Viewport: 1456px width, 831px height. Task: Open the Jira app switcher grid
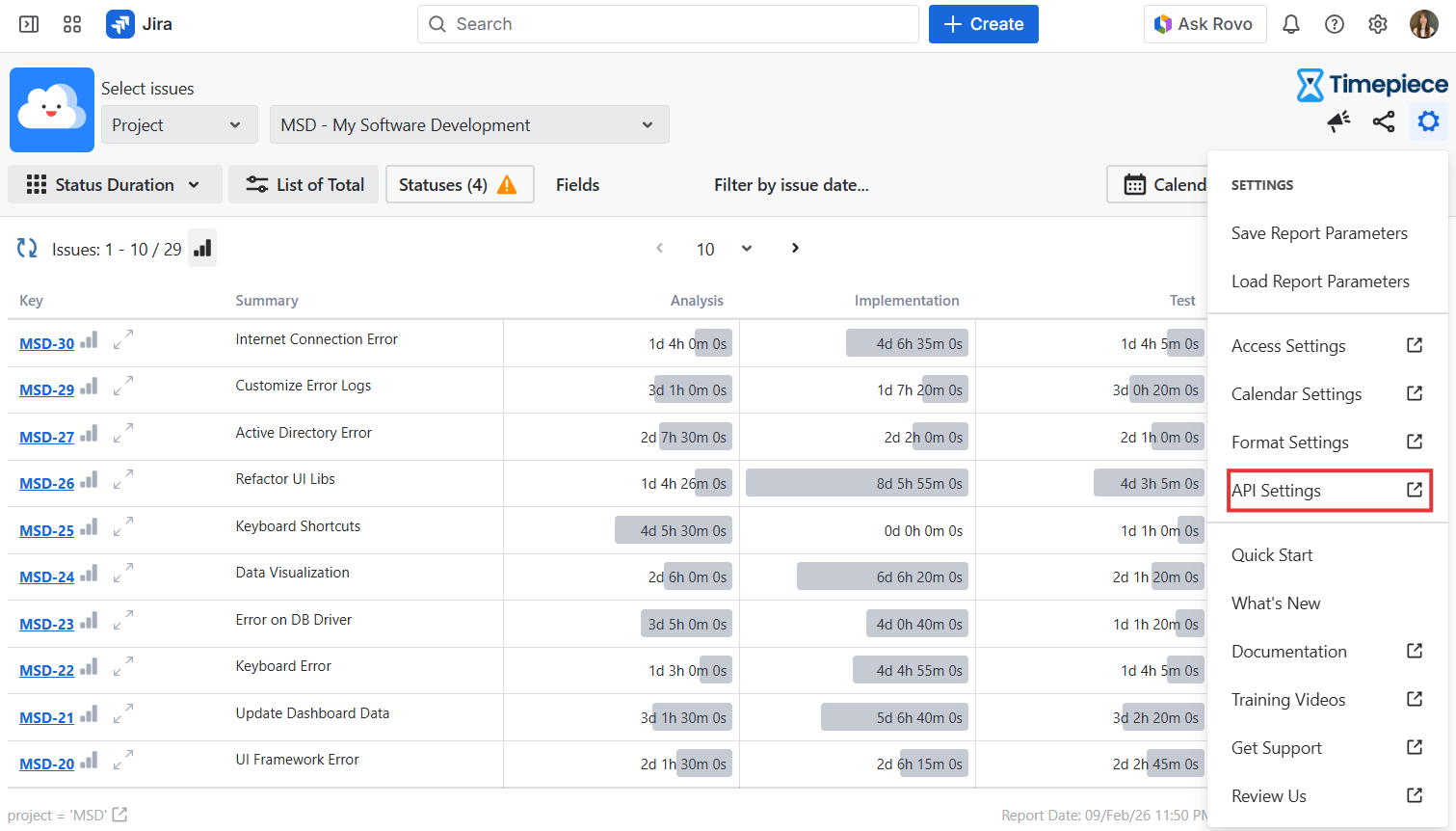pos(72,24)
